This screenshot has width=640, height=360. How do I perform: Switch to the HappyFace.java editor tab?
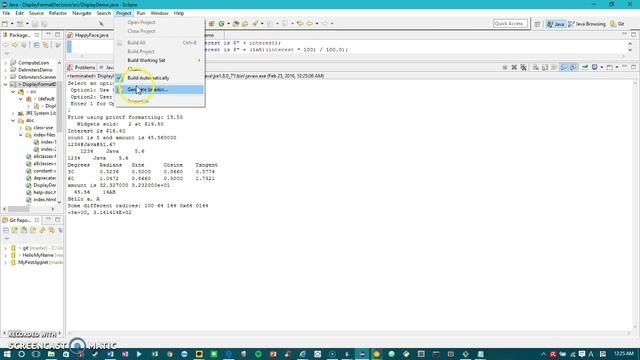coord(89,35)
